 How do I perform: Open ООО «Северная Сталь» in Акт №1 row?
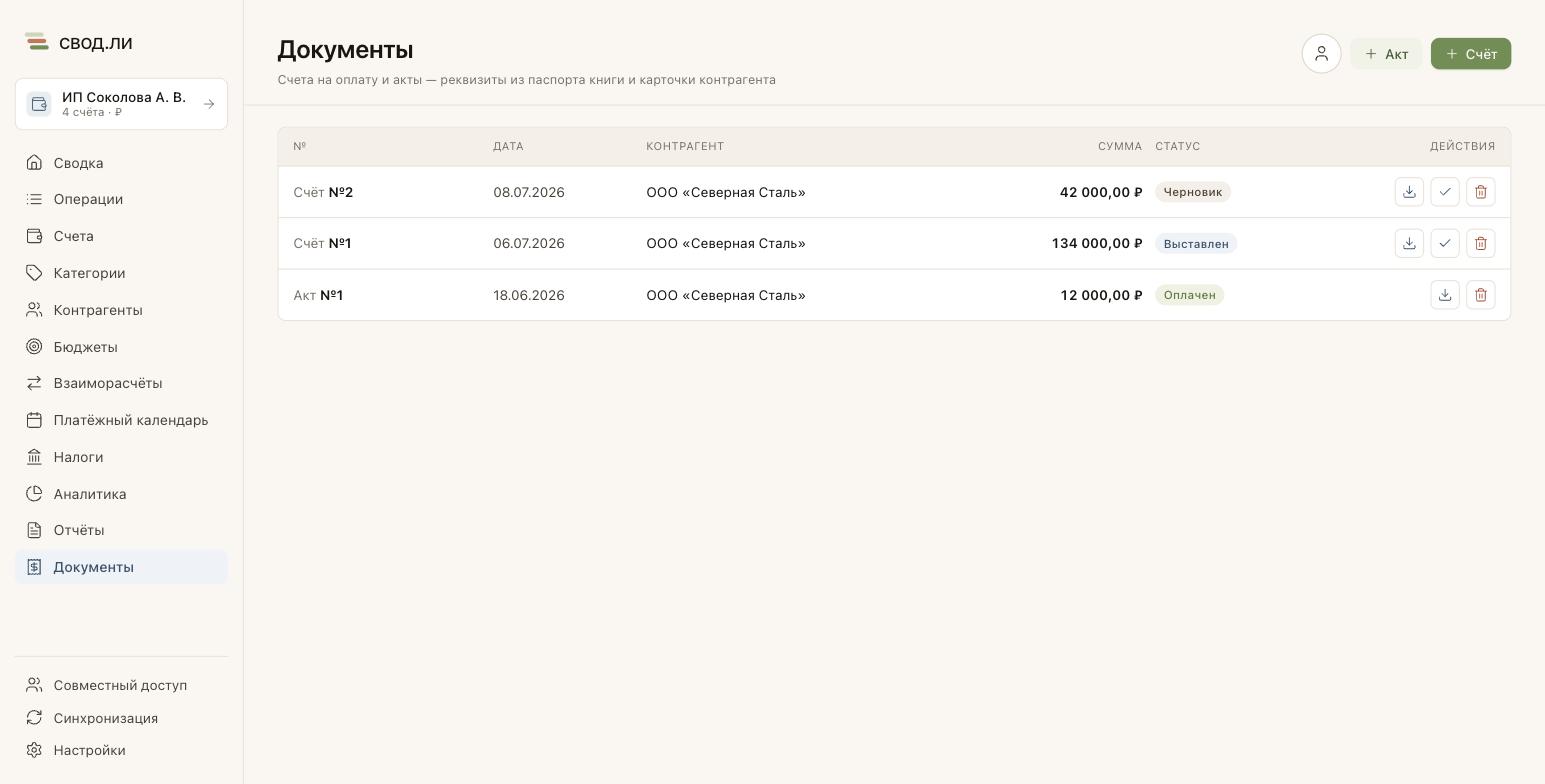point(726,295)
